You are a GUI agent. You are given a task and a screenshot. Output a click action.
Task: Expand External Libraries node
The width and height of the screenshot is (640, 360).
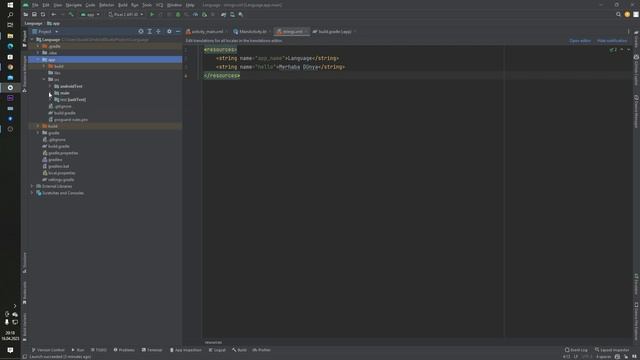[x=32, y=186]
